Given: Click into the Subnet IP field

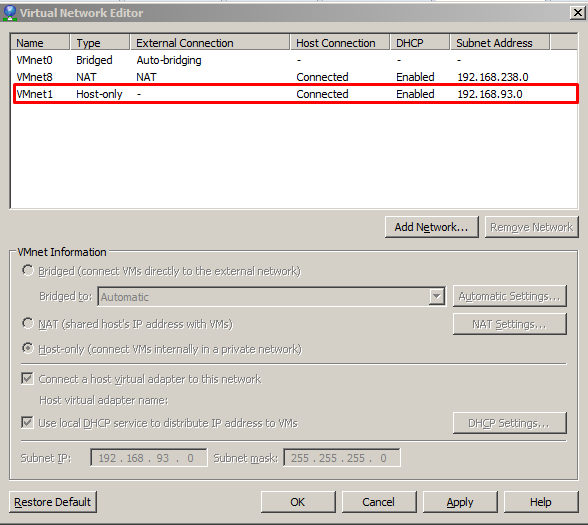Looking at the screenshot, I should pos(148,458).
